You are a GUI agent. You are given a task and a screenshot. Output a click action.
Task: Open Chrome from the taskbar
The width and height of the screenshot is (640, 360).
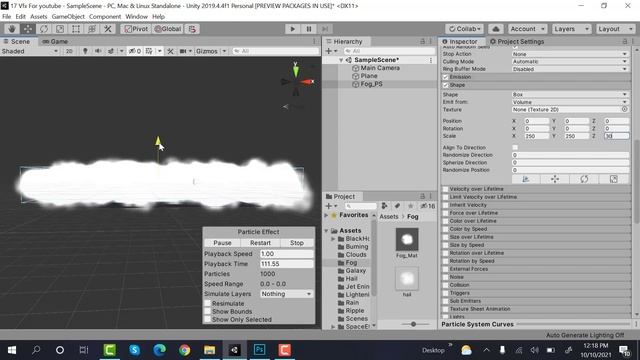click(x=184, y=350)
